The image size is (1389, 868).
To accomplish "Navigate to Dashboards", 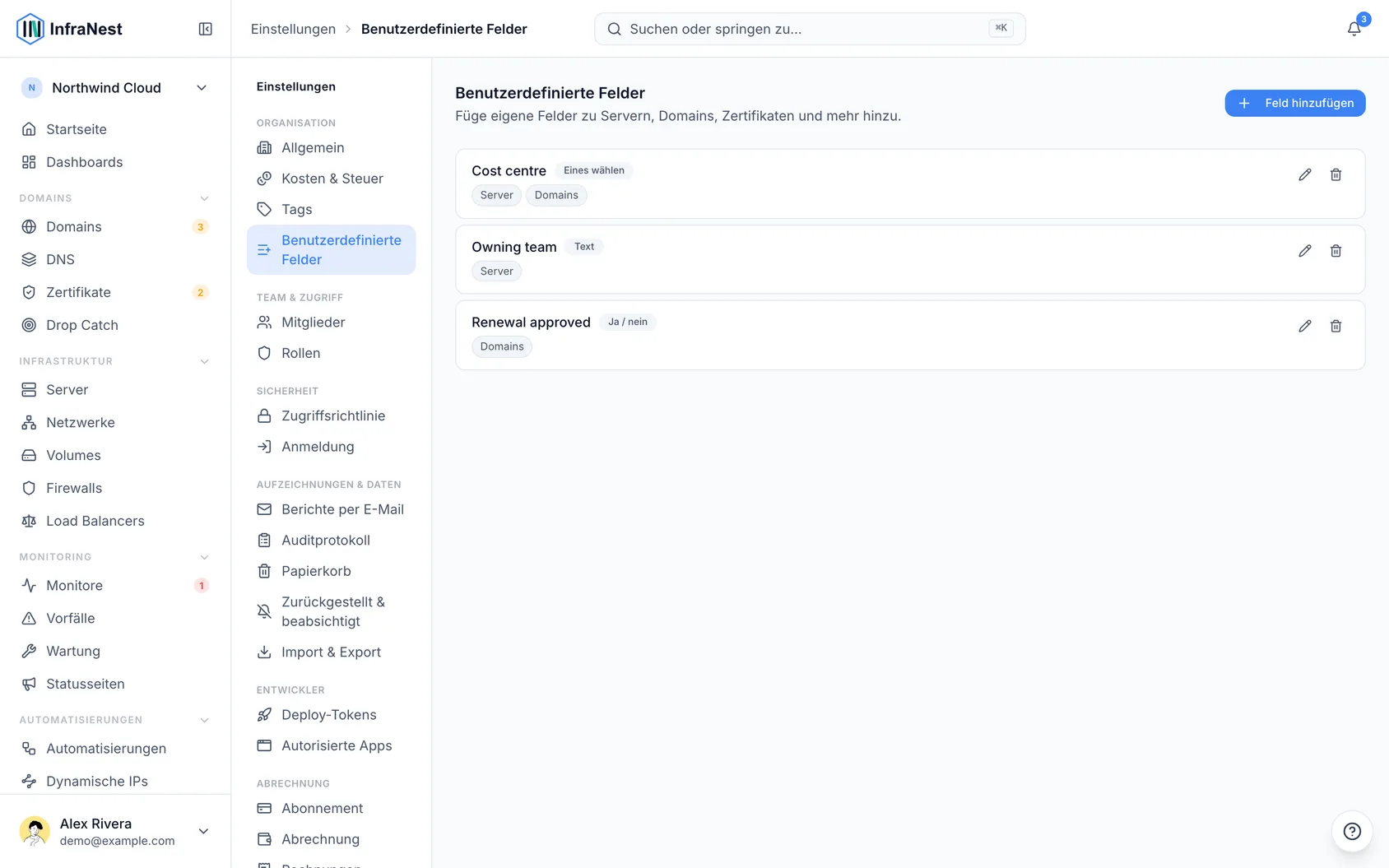I will tap(115, 162).
